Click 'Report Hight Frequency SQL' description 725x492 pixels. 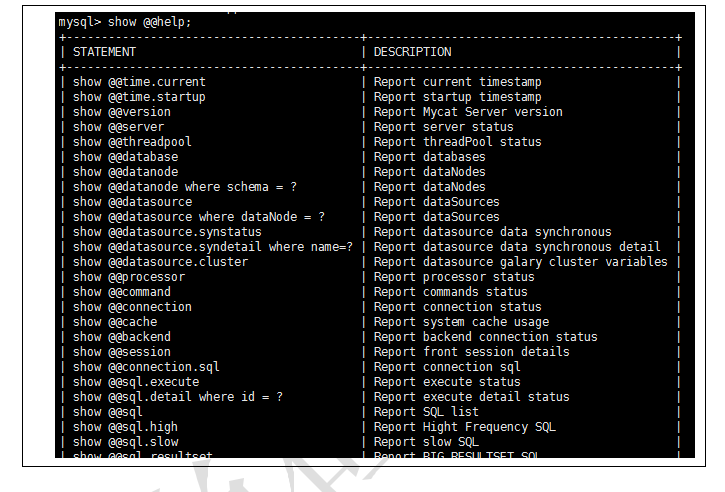click(465, 427)
